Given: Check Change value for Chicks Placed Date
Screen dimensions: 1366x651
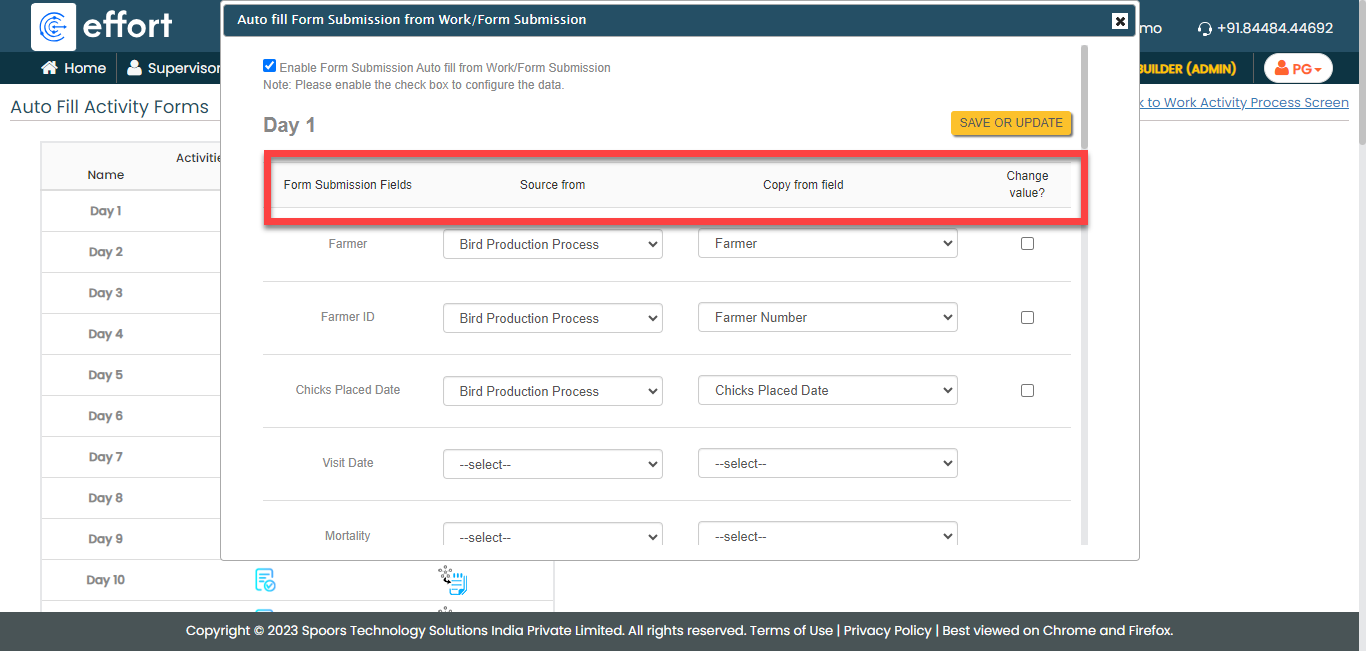Looking at the screenshot, I should coord(1027,391).
